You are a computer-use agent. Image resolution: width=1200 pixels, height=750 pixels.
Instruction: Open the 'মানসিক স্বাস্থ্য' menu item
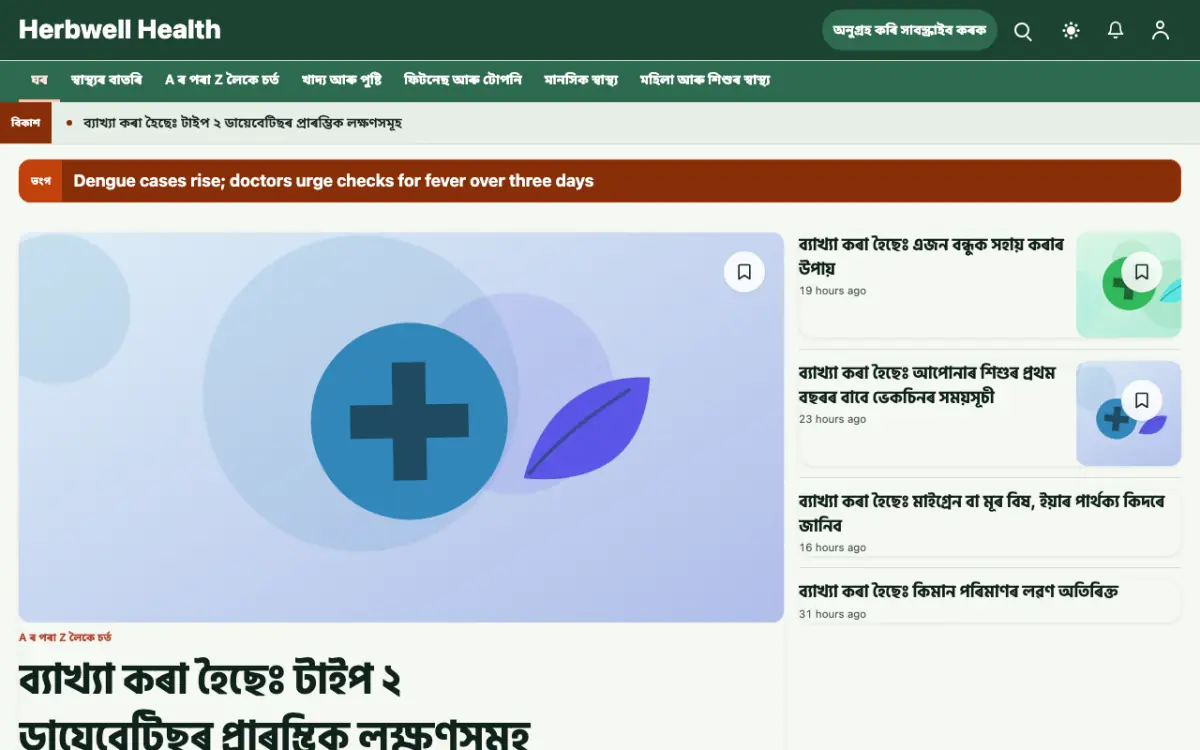[581, 80]
